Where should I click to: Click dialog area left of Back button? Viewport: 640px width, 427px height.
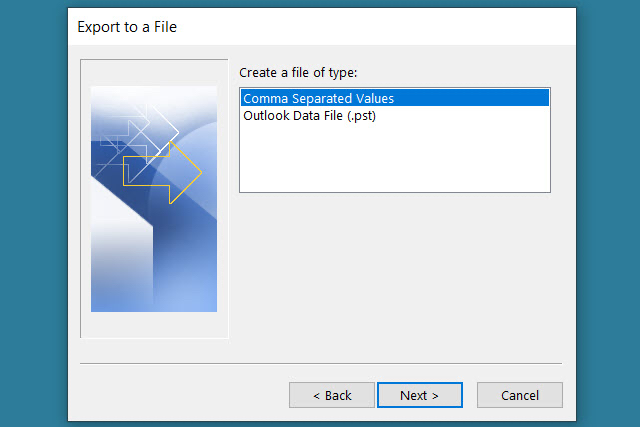tap(180, 395)
